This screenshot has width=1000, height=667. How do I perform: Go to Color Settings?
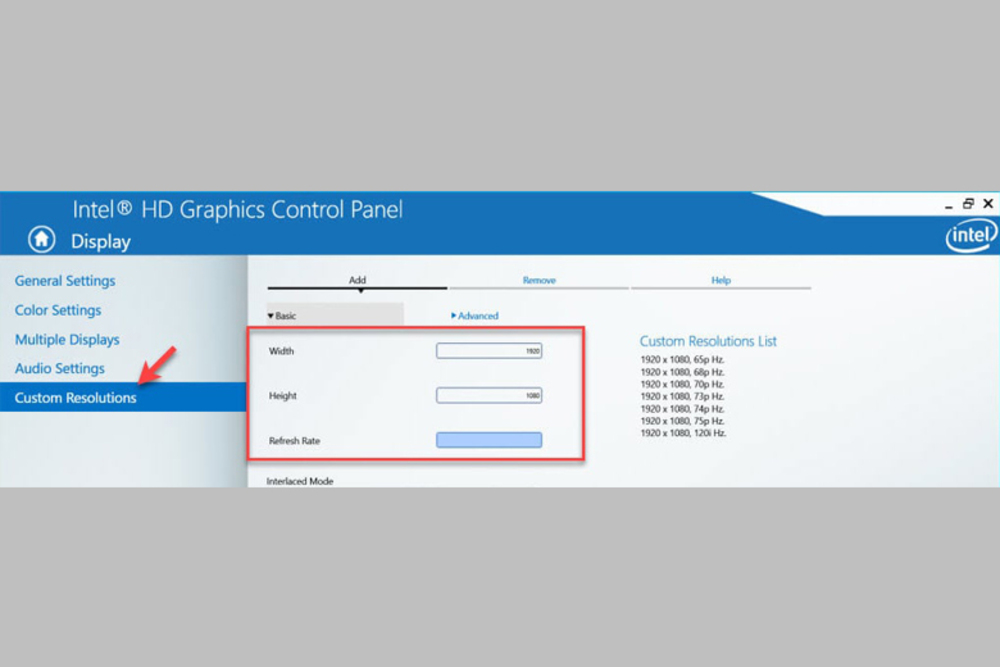point(58,310)
